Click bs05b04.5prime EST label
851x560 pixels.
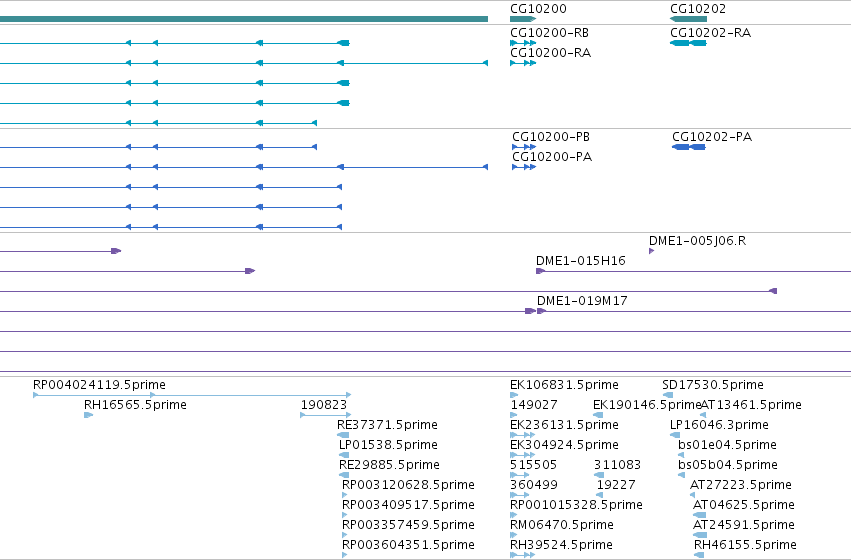pyautogui.click(x=728, y=465)
